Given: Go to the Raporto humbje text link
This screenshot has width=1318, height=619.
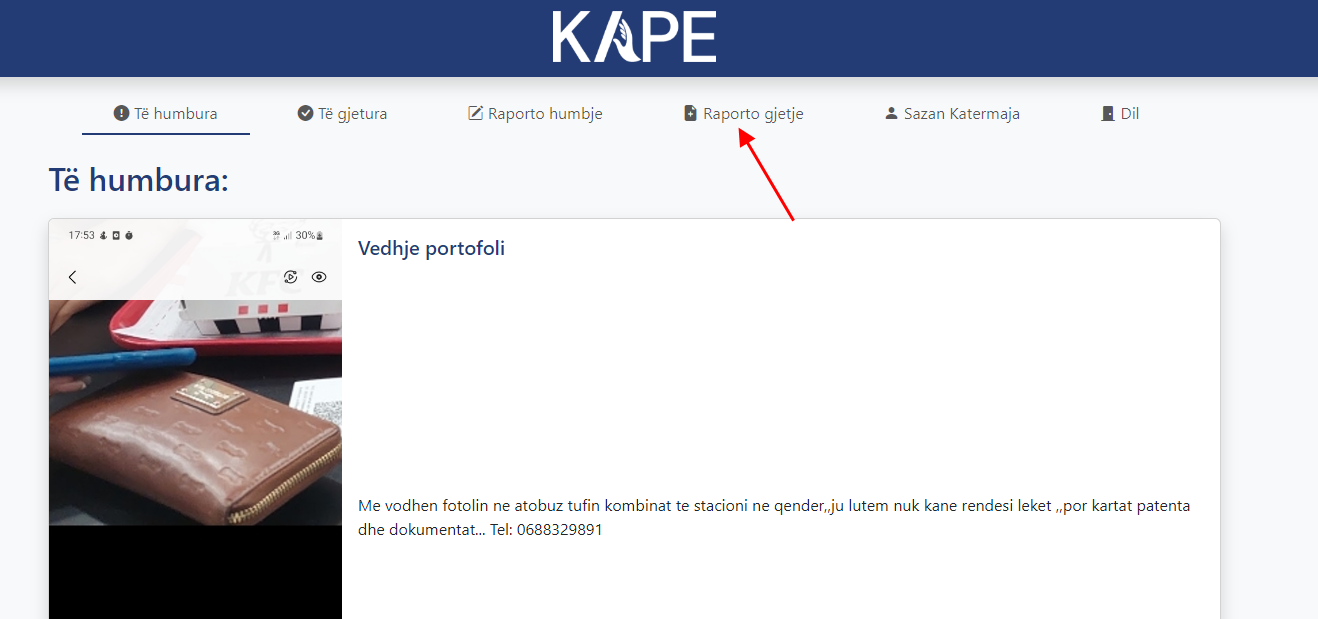Looking at the screenshot, I should [545, 114].
